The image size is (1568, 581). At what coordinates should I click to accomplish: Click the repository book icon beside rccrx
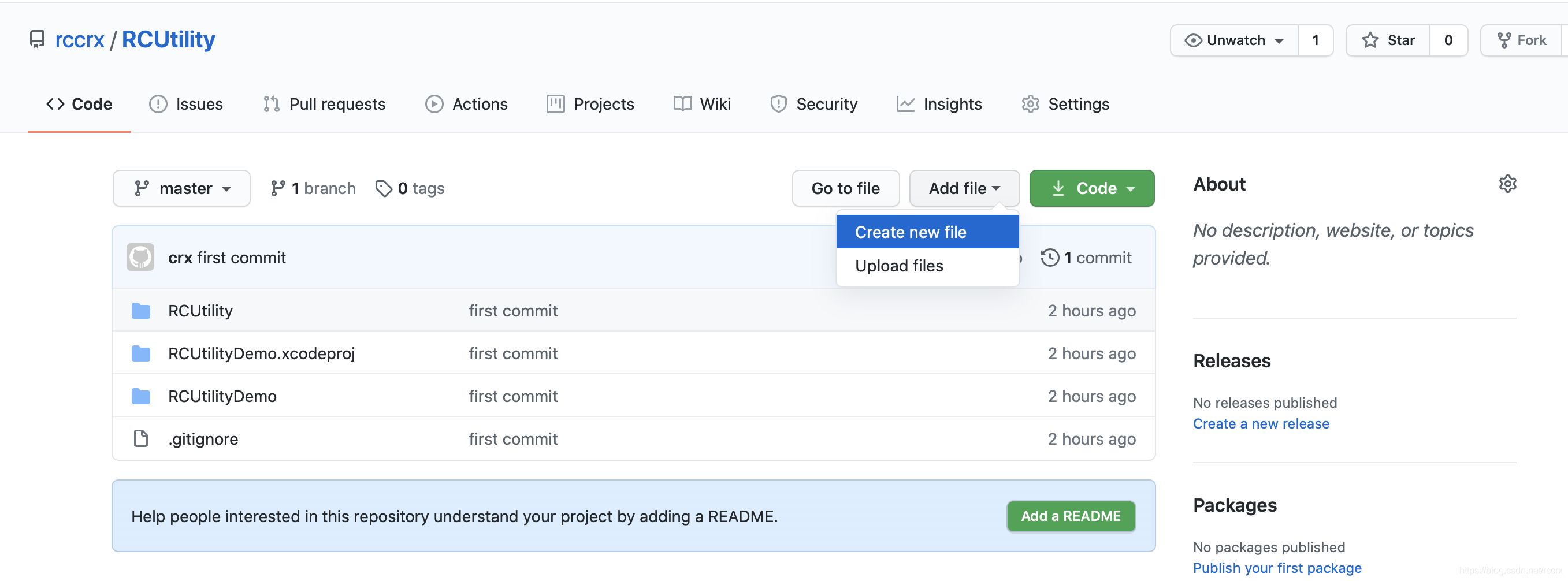click(x=37, y=39)
